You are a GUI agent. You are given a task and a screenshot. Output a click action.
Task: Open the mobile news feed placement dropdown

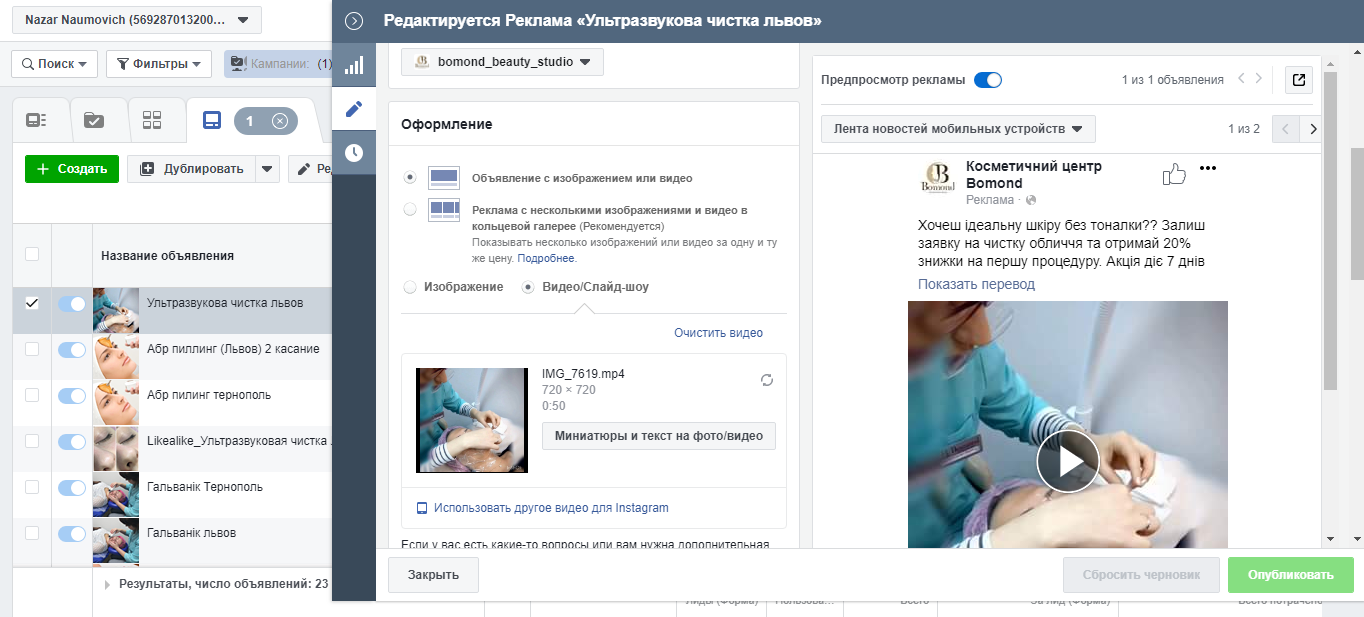[x=958, y=129]
